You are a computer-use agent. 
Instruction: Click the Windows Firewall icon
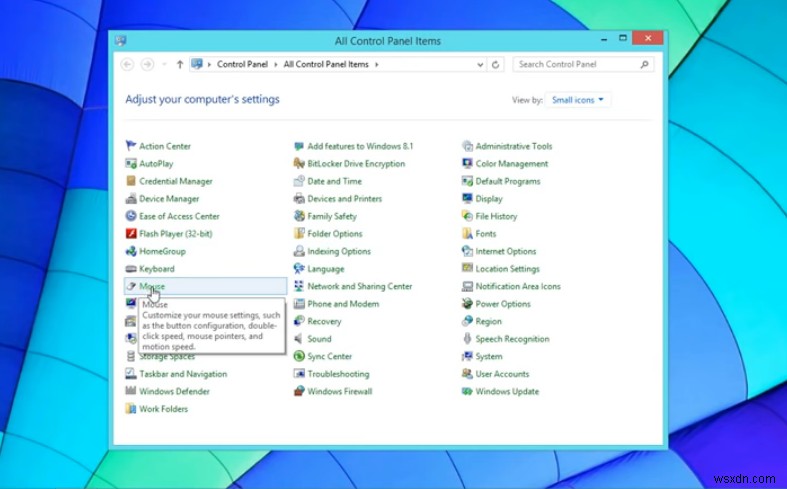pyautogui.click(x=299, y=391)
